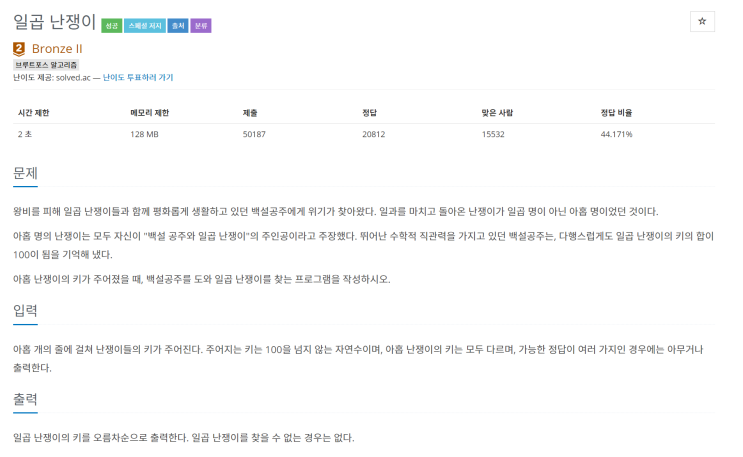
Task: Click the 스페셜 저지 badge
Action: point(145,26)
